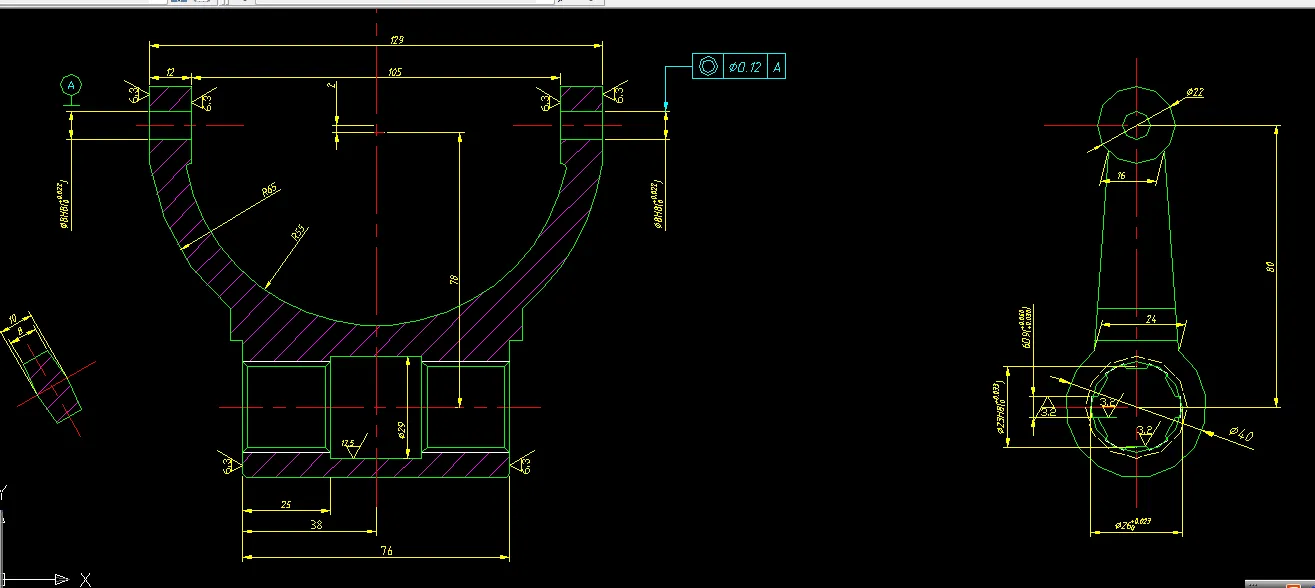Select the 76 dimension at the bottom
The image size is (1315, 588).
click(386, 550)
